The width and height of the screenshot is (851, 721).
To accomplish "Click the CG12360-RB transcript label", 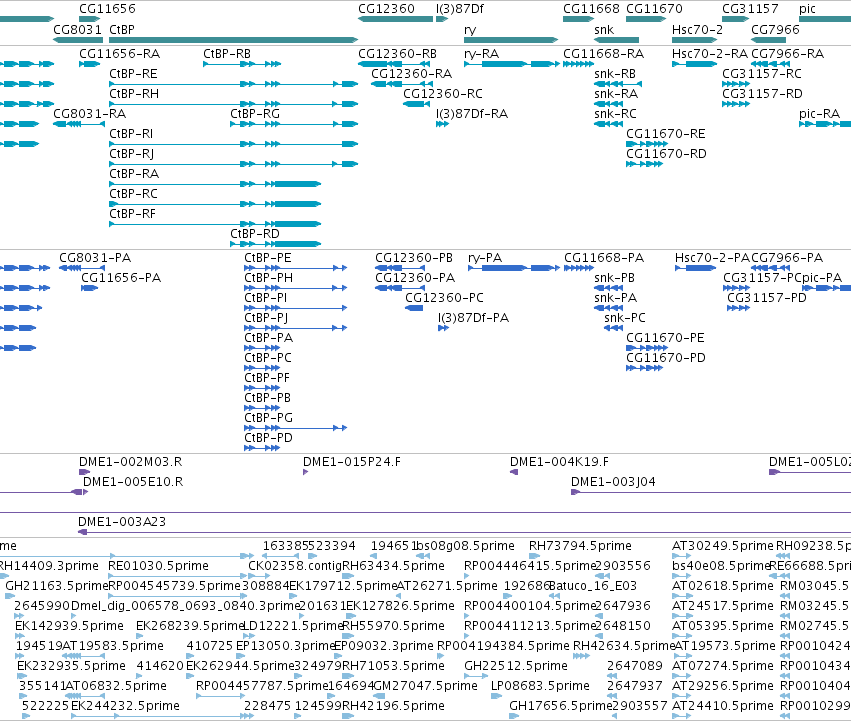I will (398, 54).
